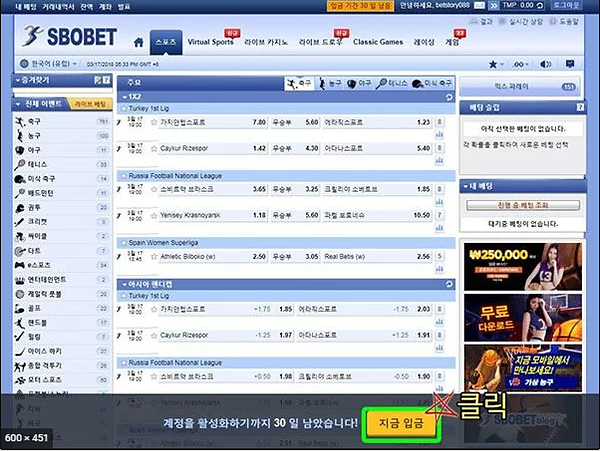Collapse the 전체 이벤트 arrow

[18, 104]
